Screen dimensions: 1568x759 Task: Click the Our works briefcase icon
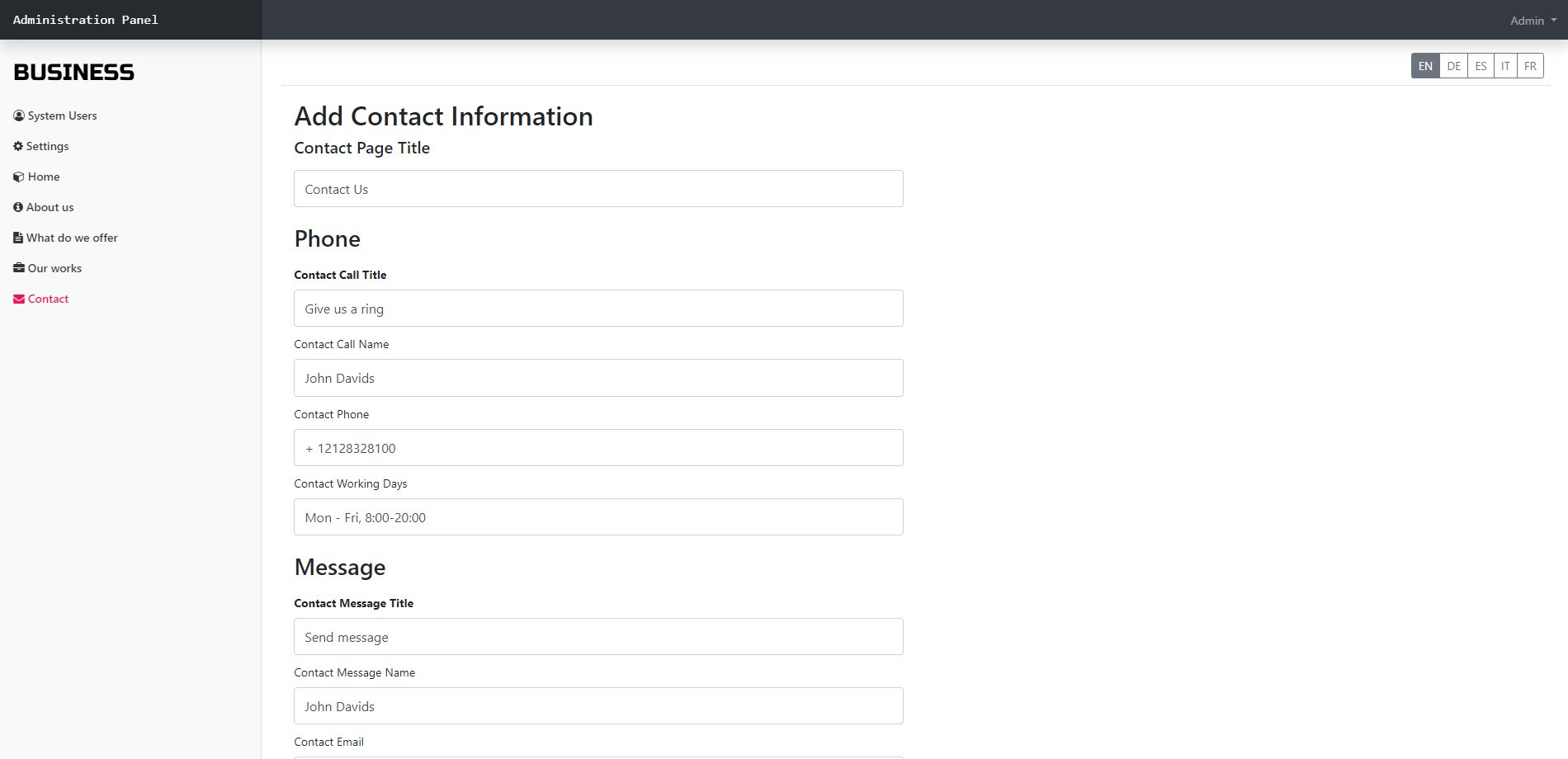point(18,268)
